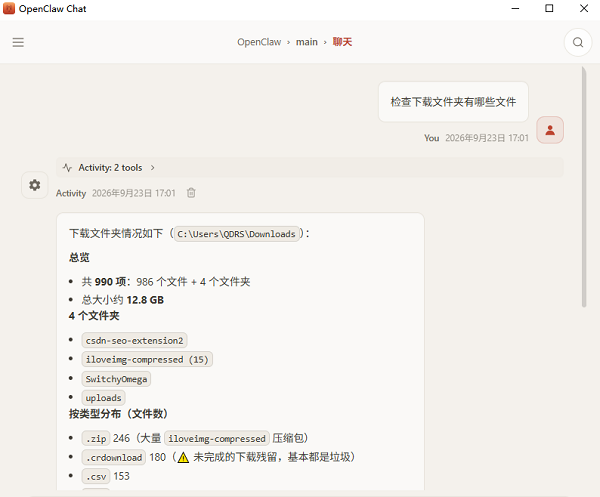Click the 总览 heading

[79, 257]
